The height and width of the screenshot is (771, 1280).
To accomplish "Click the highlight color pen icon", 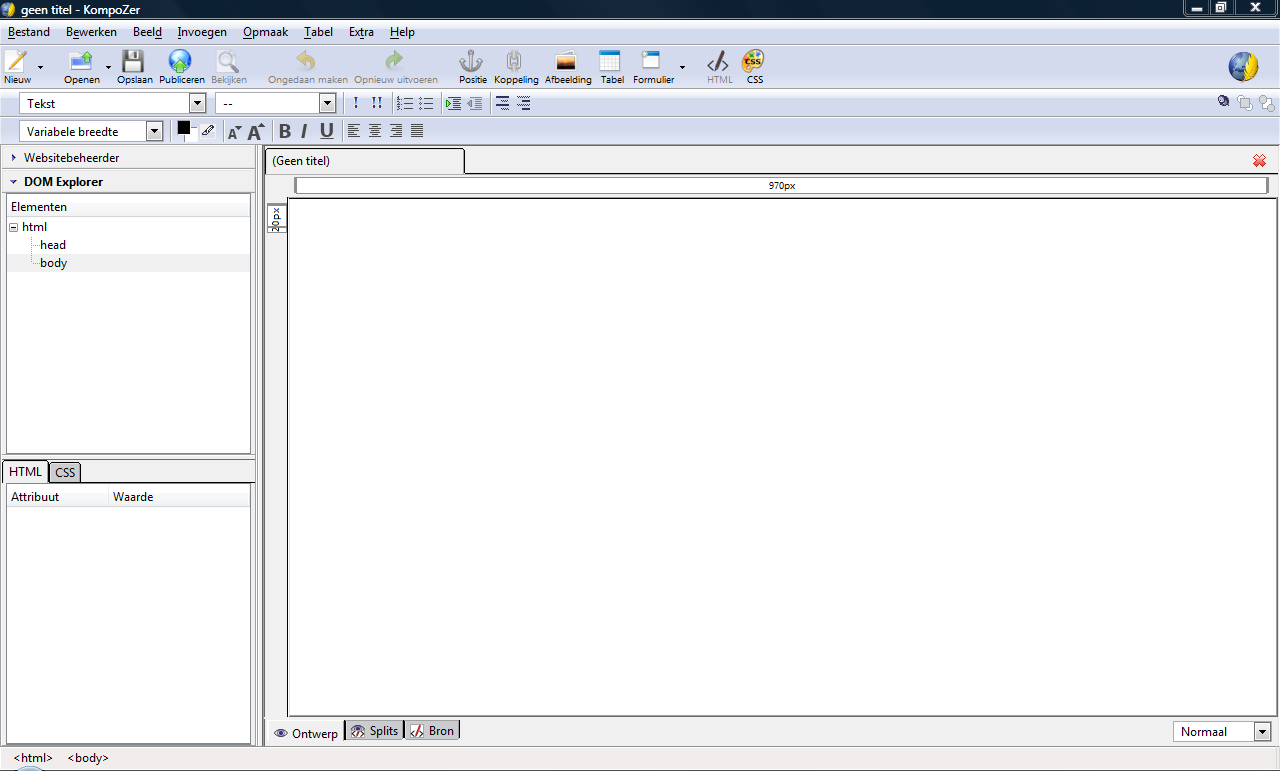I will click(207, 130).
